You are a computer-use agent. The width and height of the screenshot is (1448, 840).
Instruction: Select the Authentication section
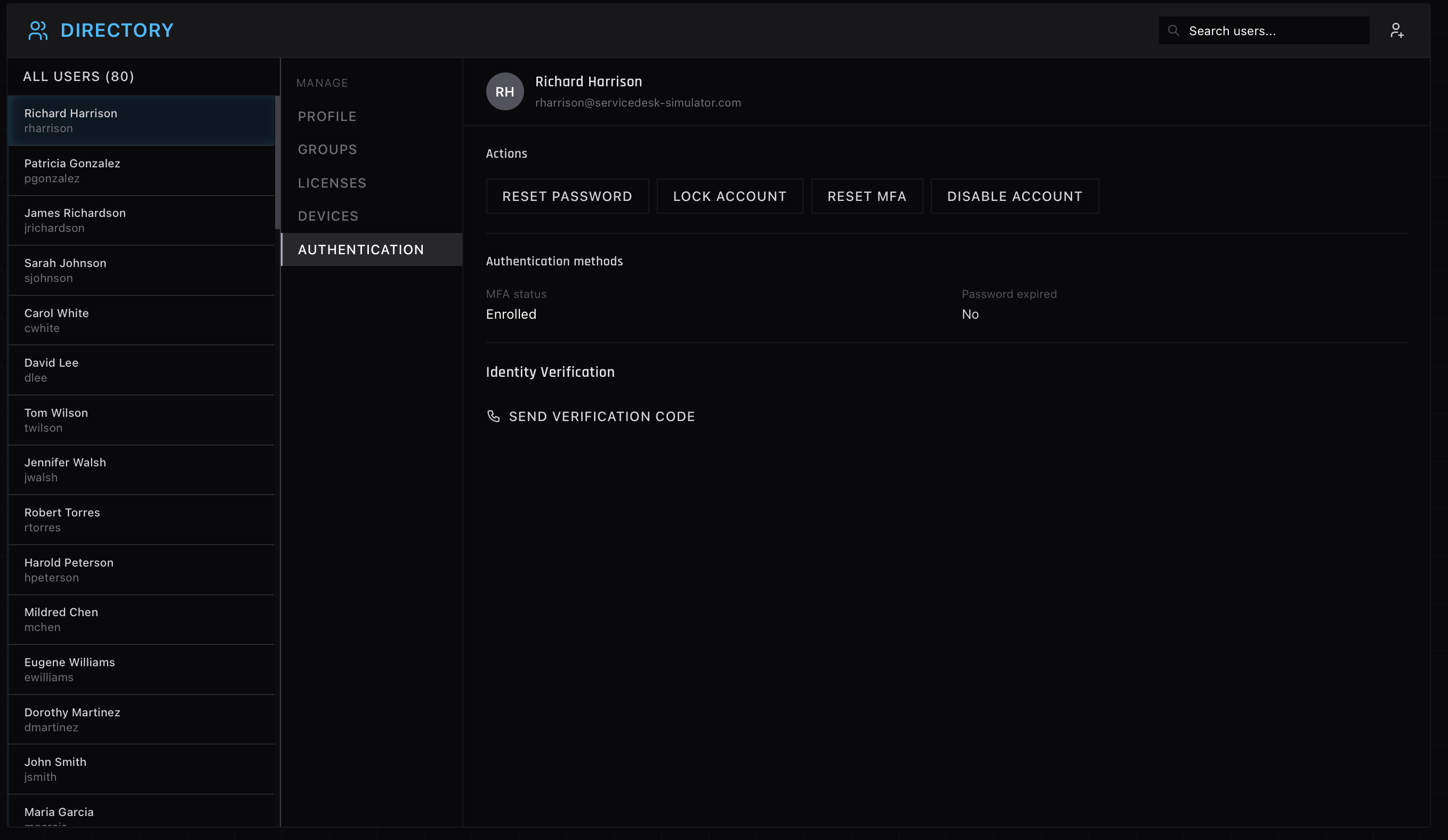pos(371,249)
